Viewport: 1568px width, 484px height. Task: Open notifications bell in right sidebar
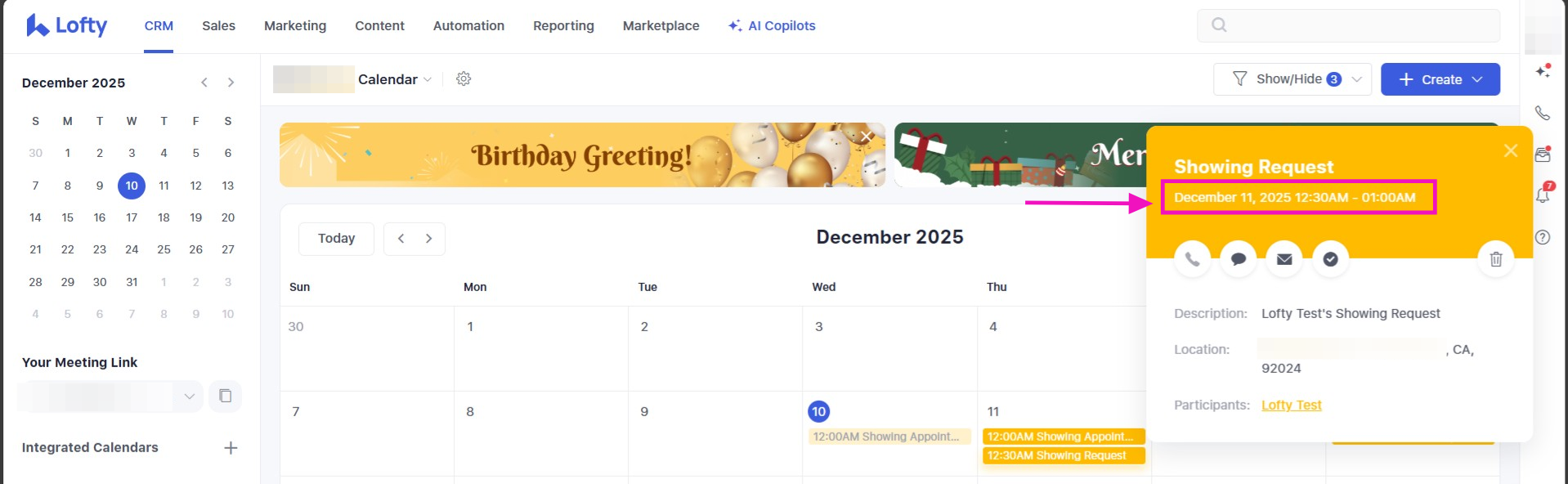(x=1543, y=195)
